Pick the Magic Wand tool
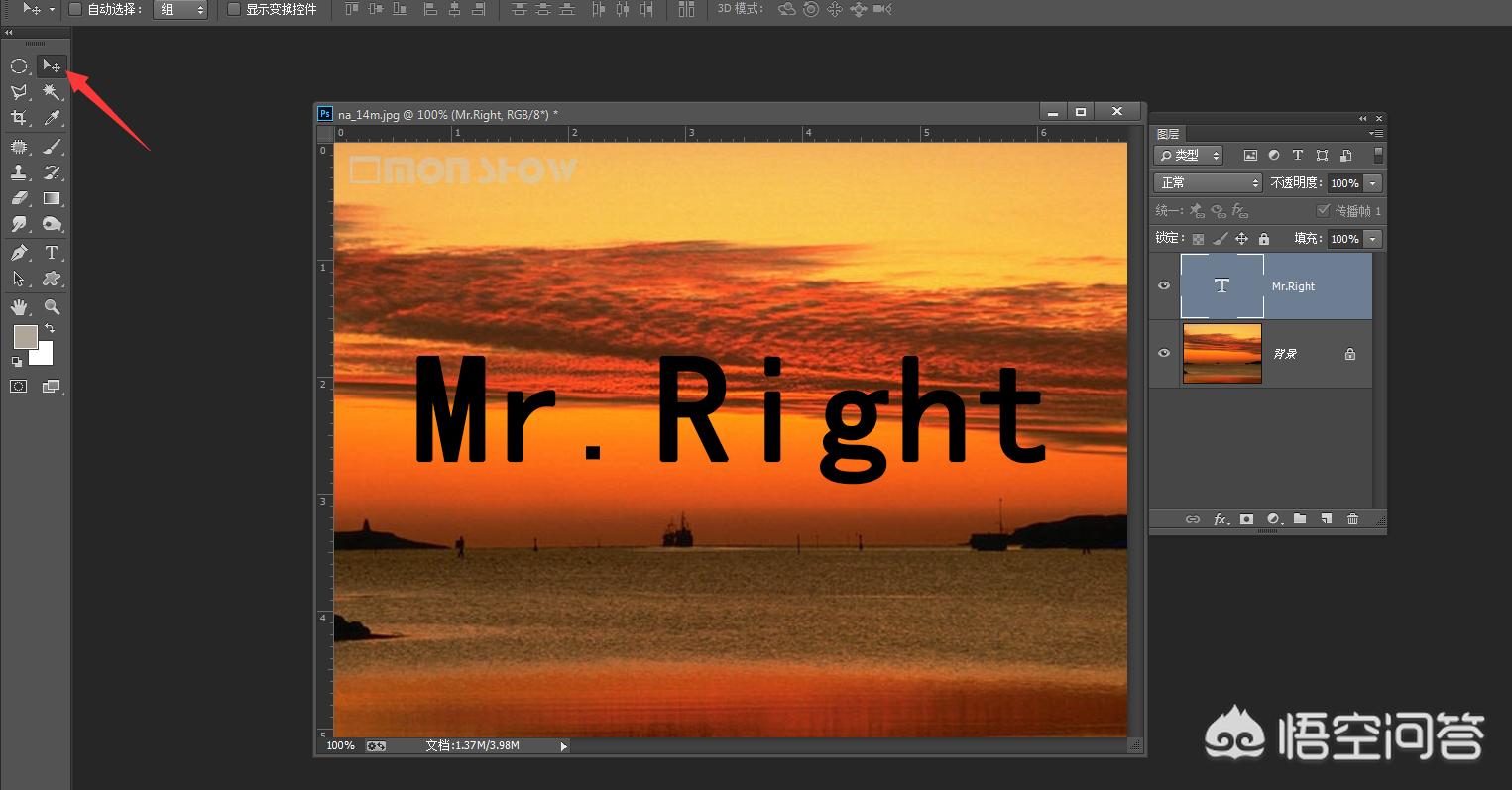 (52, 92)
